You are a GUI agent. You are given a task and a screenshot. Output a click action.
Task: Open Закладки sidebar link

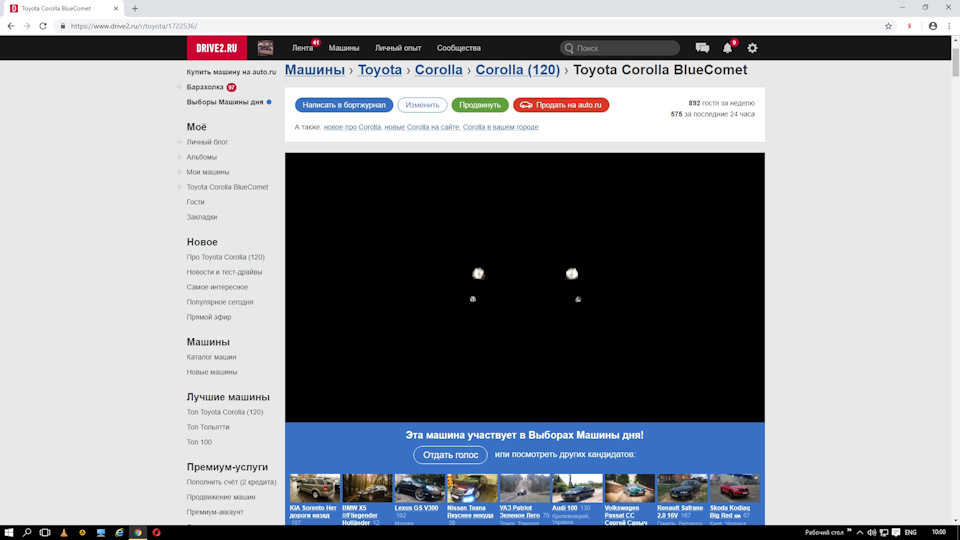click(201, 217)
